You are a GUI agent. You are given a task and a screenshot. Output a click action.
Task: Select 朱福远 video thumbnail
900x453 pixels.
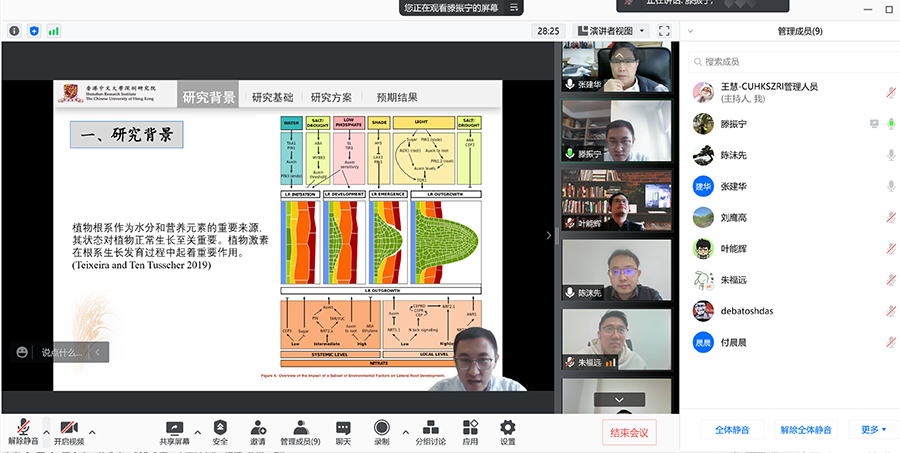click(x=616, y=339)
